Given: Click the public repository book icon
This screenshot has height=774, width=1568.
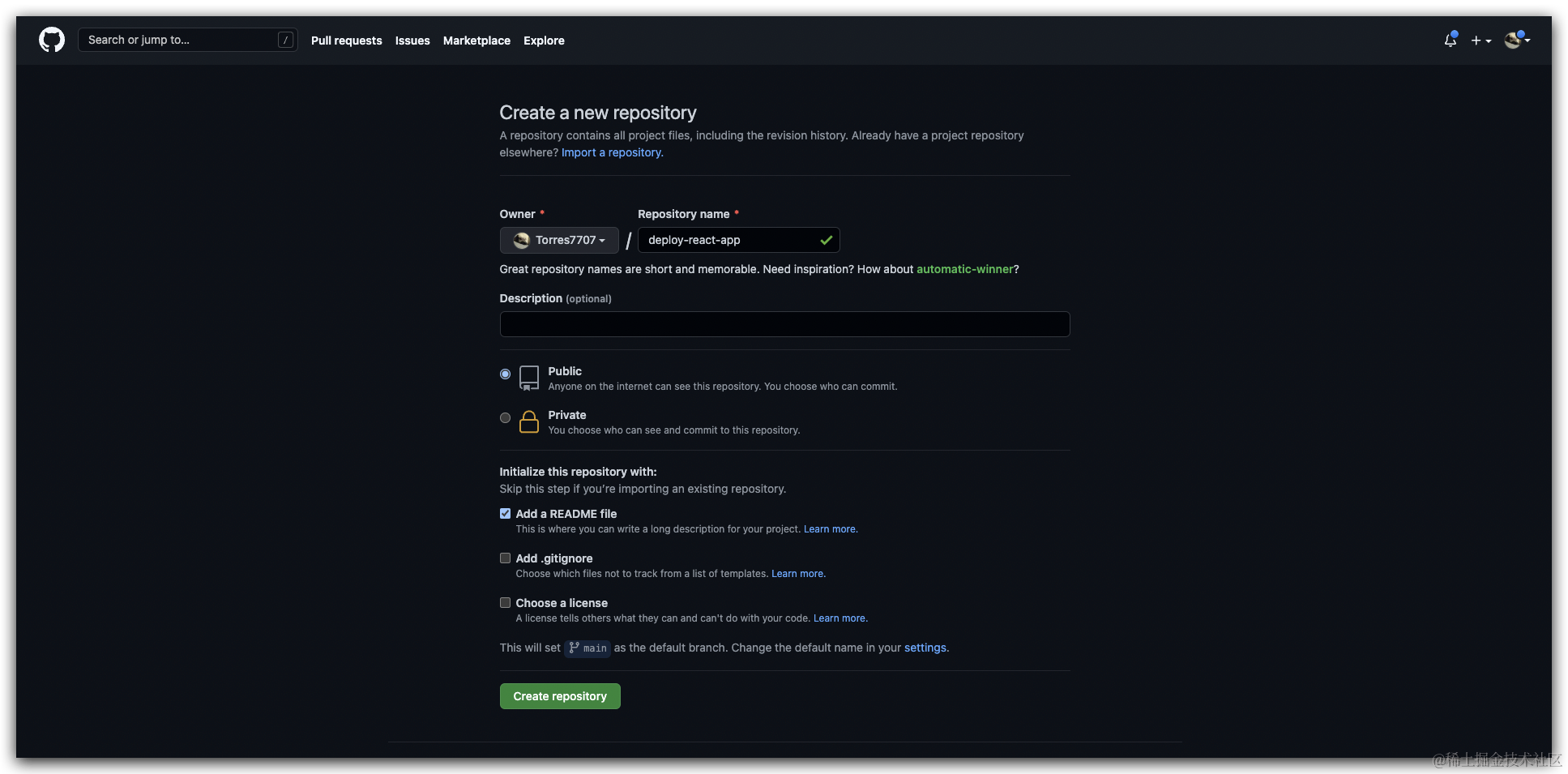Looking at the screenshot, I should (x=529, y=378).
